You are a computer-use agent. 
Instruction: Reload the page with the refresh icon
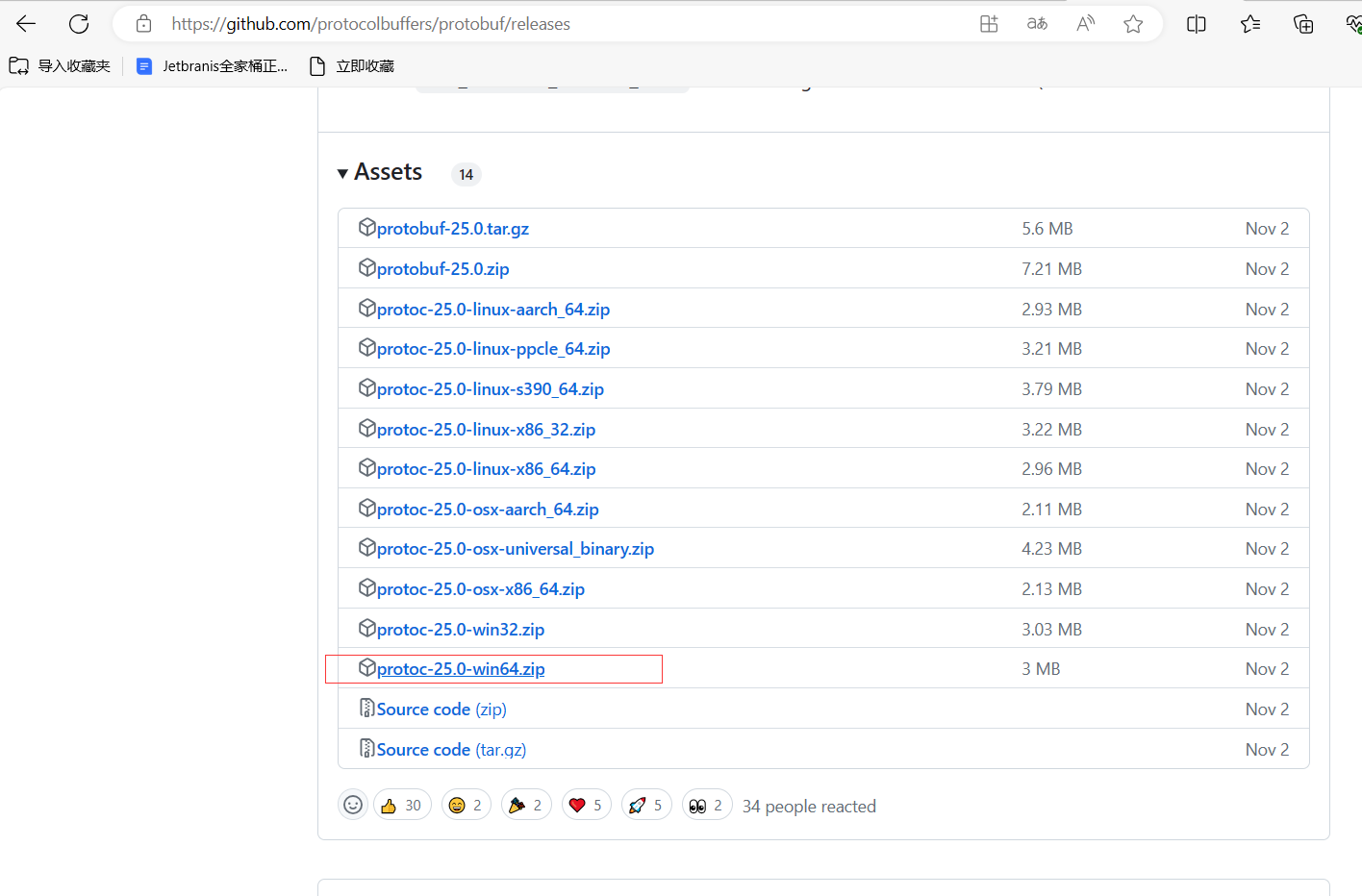pos(79,24)
